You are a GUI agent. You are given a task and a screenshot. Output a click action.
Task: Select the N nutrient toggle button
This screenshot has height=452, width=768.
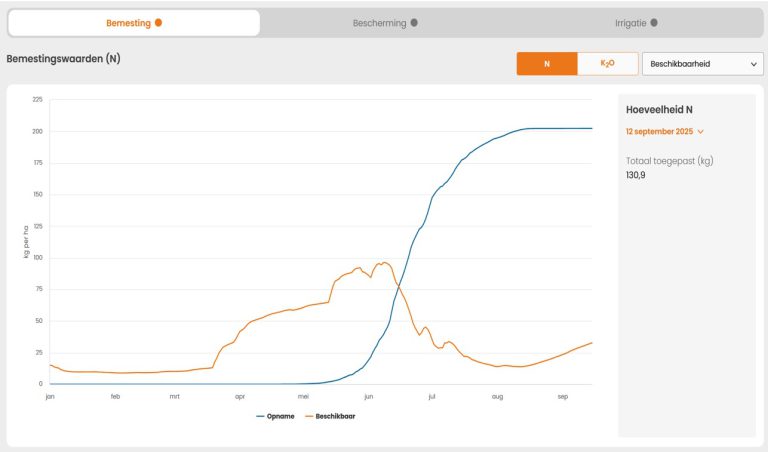coord(546,64)
